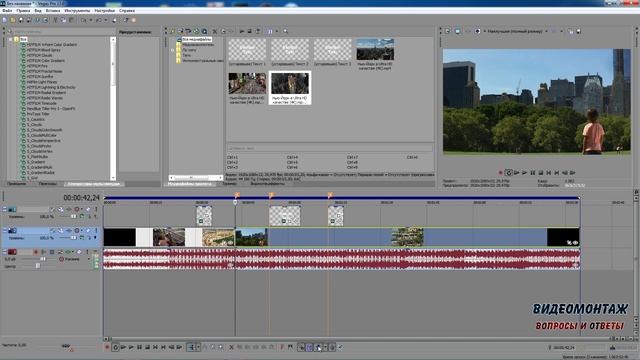
Task: Toggle Enable Snapping in bottom toolbar
Action: pyautogui.click(x=301, y=347)
